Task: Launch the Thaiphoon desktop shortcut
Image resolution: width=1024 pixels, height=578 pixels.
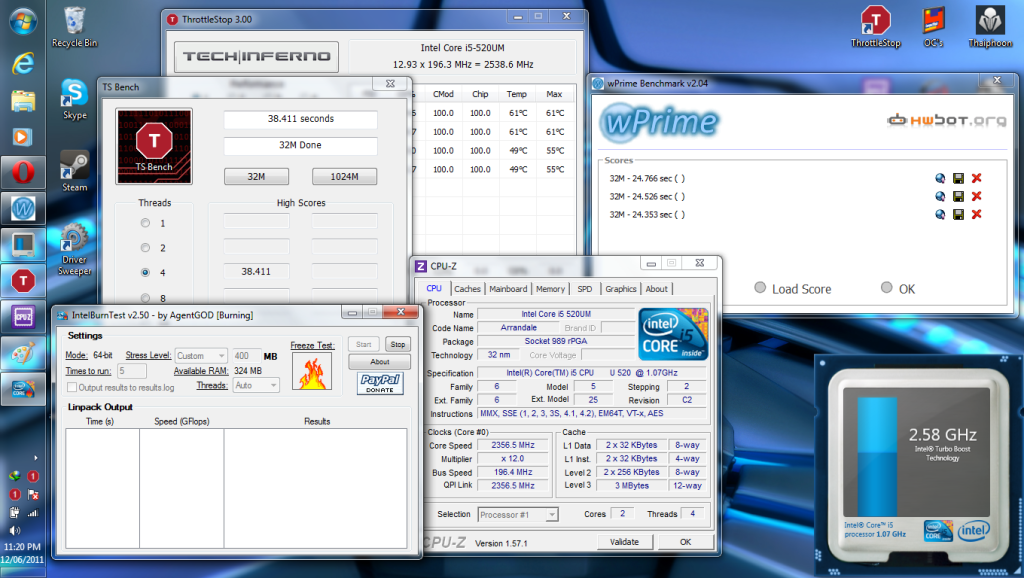Action: click(990, 27)
